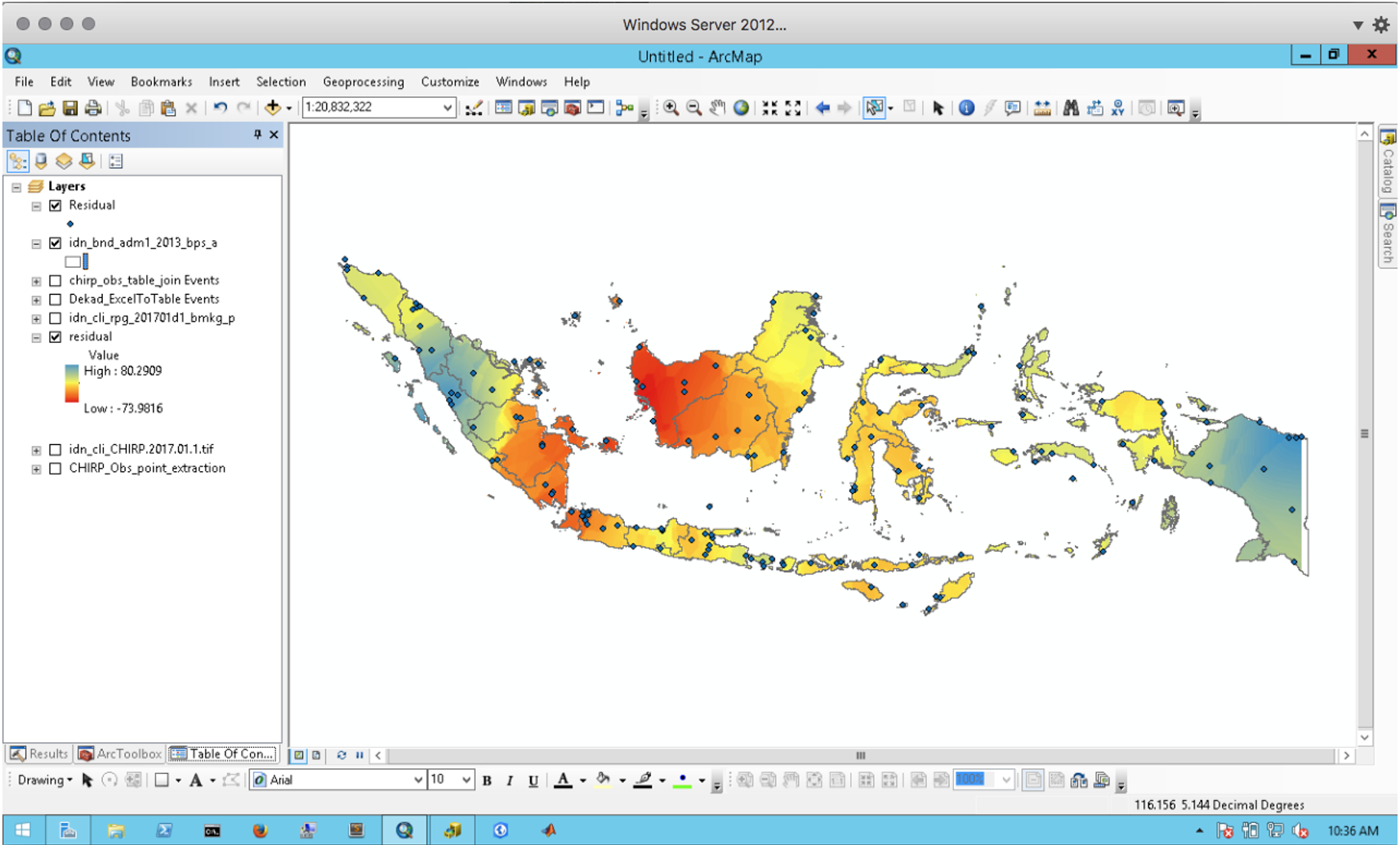Open the Geoprocessing menu
Viewport: 1400px width, 845px height.
[363, 82]
